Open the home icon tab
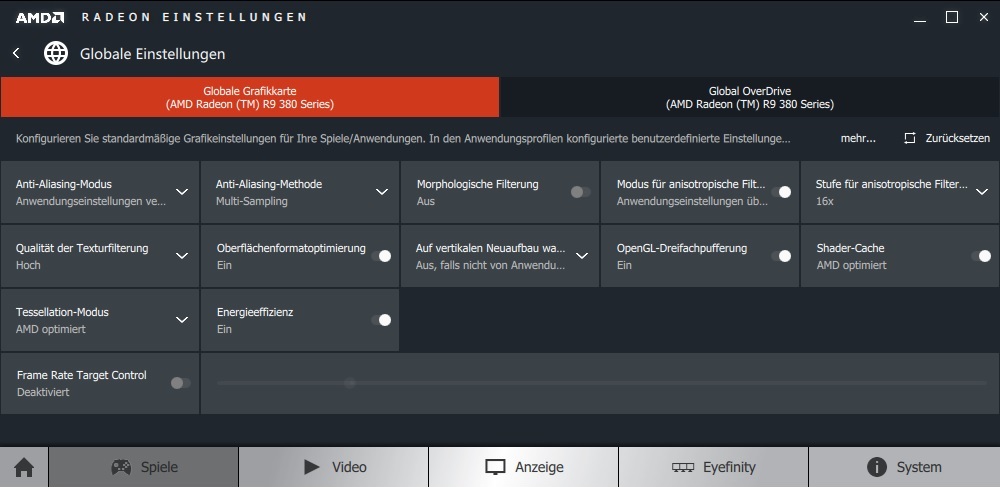This screenshot has width=1000, height=487. (x=24, y=467)
